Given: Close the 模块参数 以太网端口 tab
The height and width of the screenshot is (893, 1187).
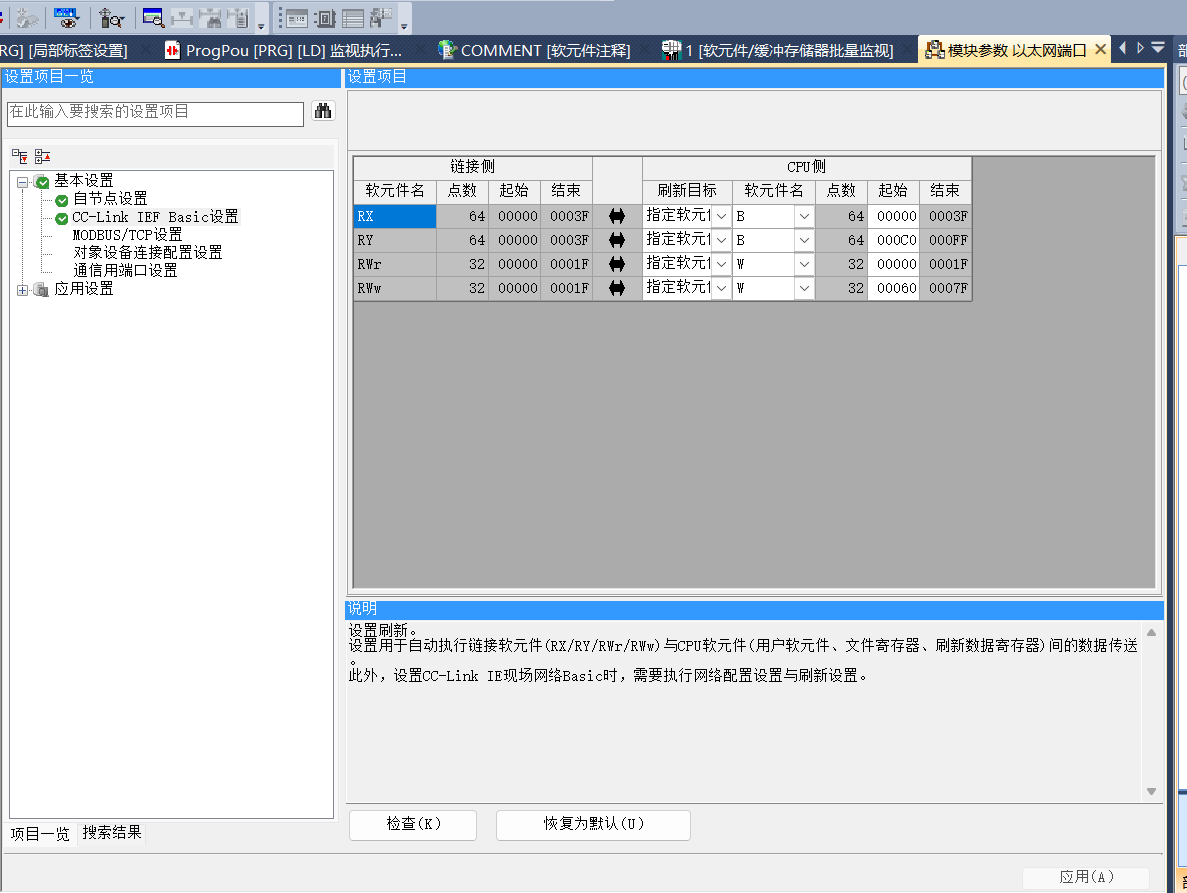Looking at the screenshot, I should (1101, 49).
